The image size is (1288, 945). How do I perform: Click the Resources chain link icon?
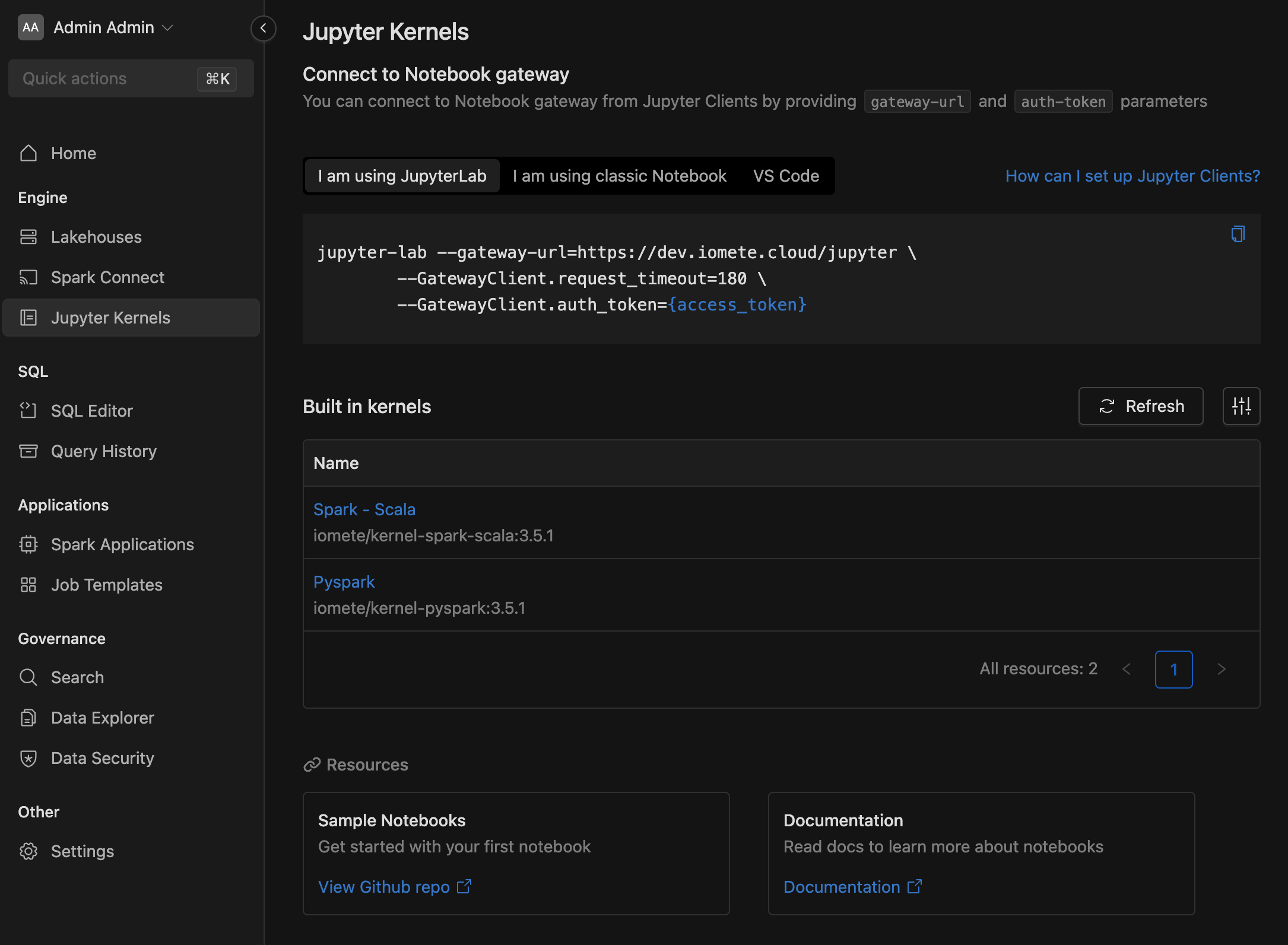(312, 765)
